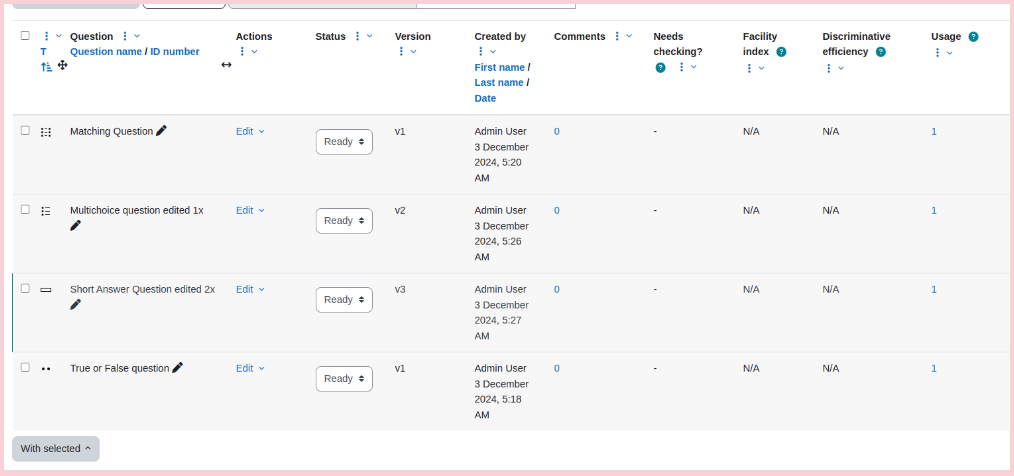Select the Matching Question checkbox
1014x476 pixels.
tap(25, 130)
